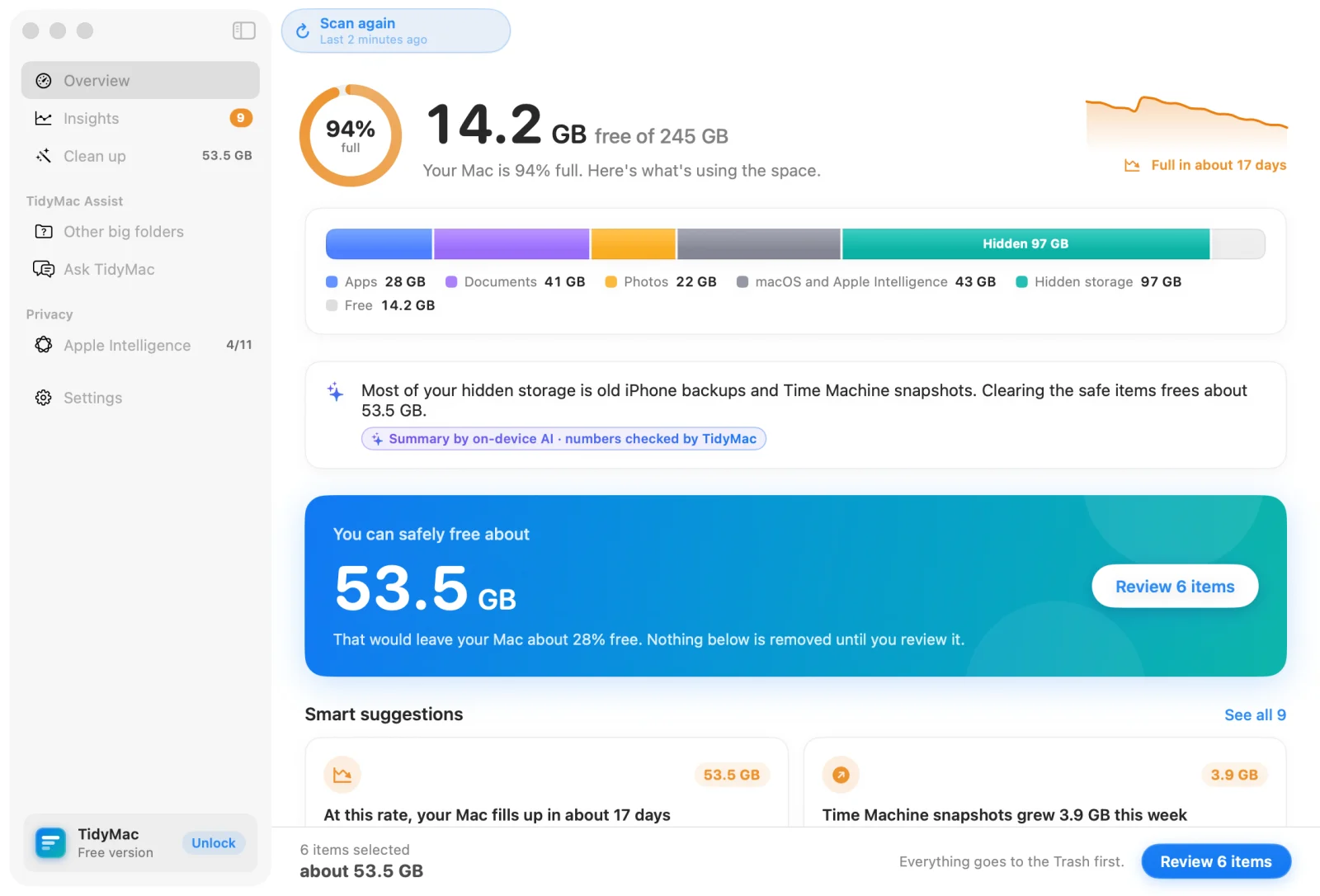Toggle the sidebar panel icon
This screenshot has height=896, width=1320.
coord(244,31)
